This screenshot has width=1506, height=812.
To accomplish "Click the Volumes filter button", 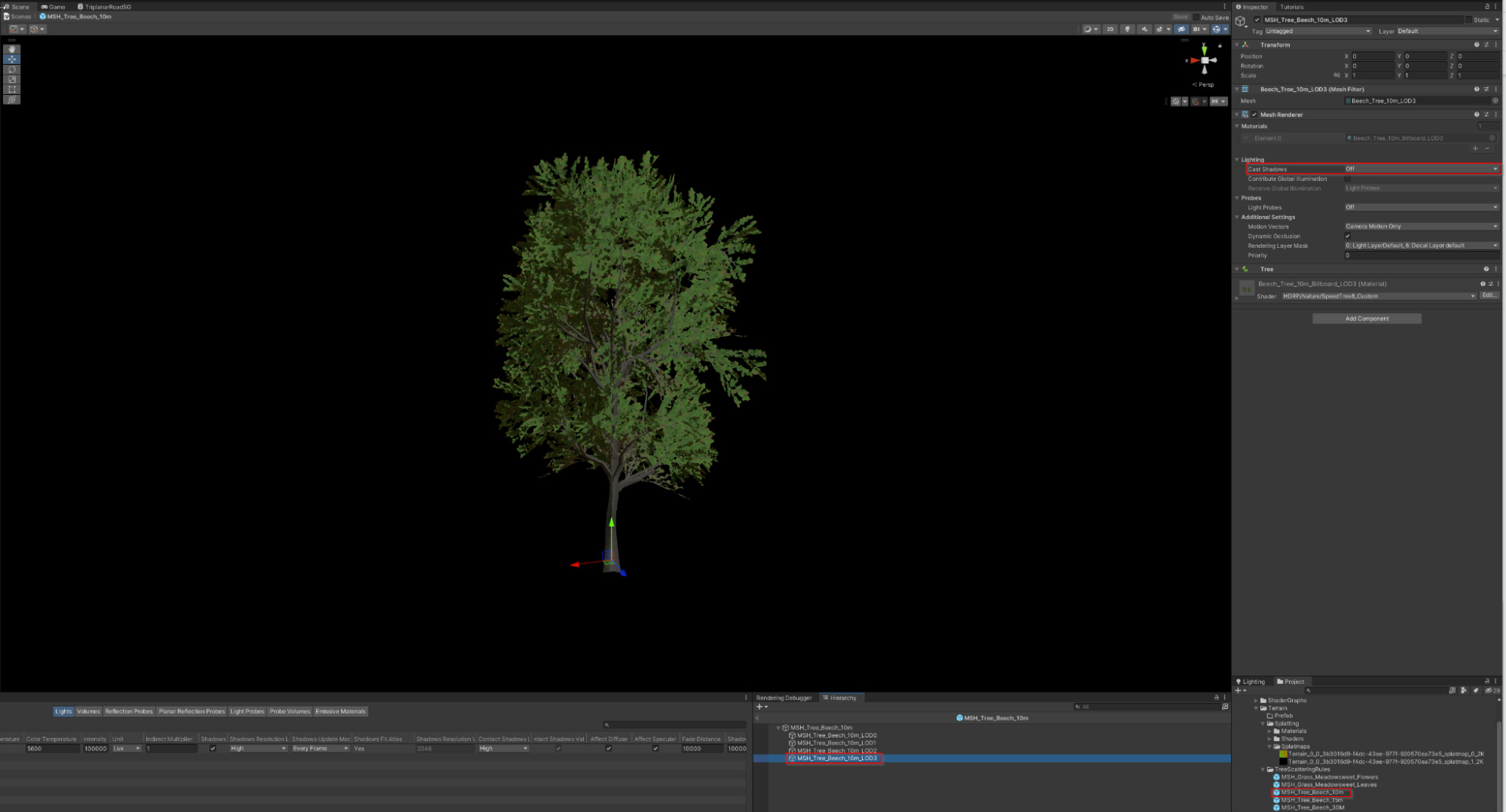I will [x=88, y=711].
